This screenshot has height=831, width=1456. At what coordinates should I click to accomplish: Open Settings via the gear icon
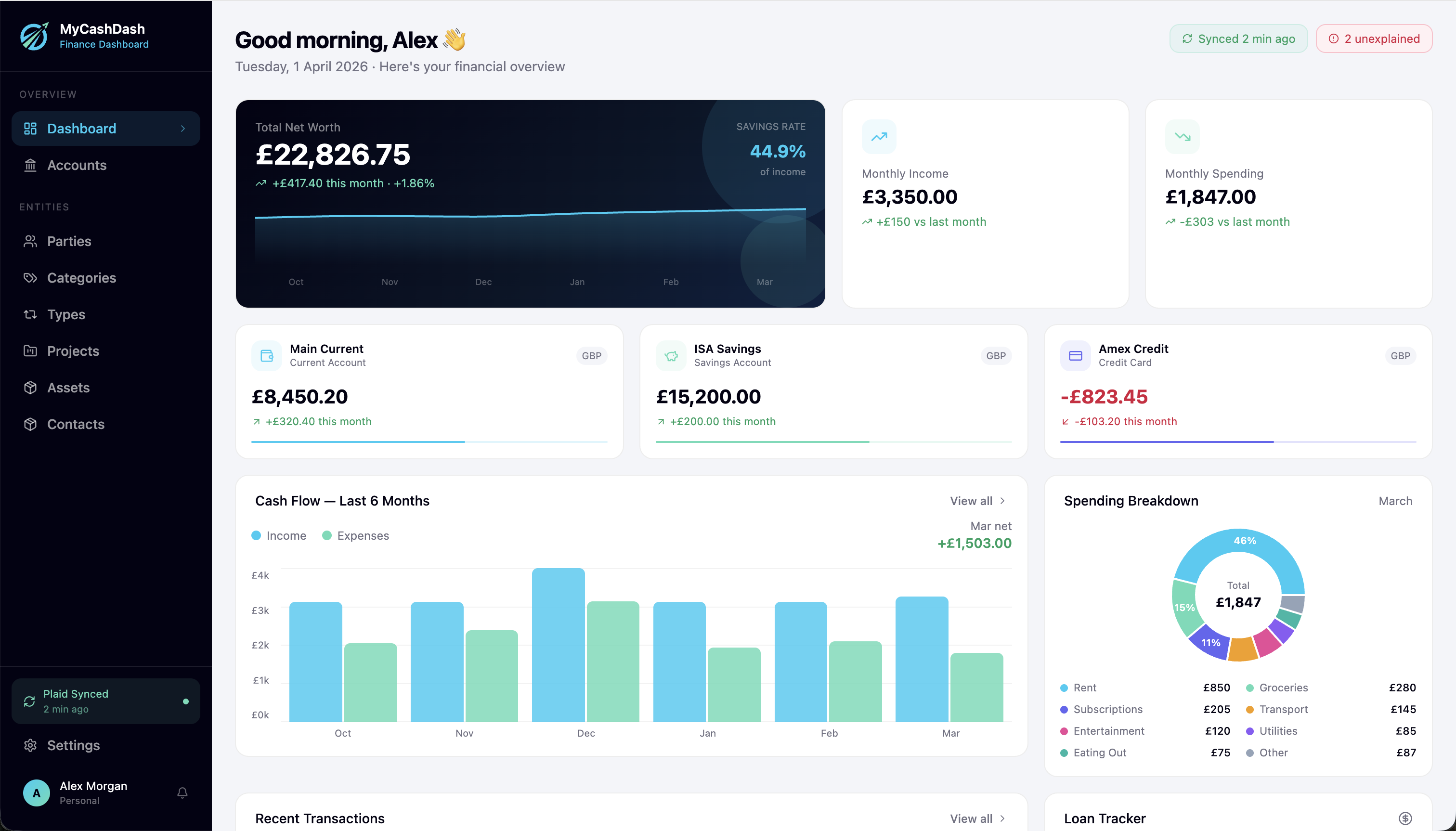(x=31, y=745)
